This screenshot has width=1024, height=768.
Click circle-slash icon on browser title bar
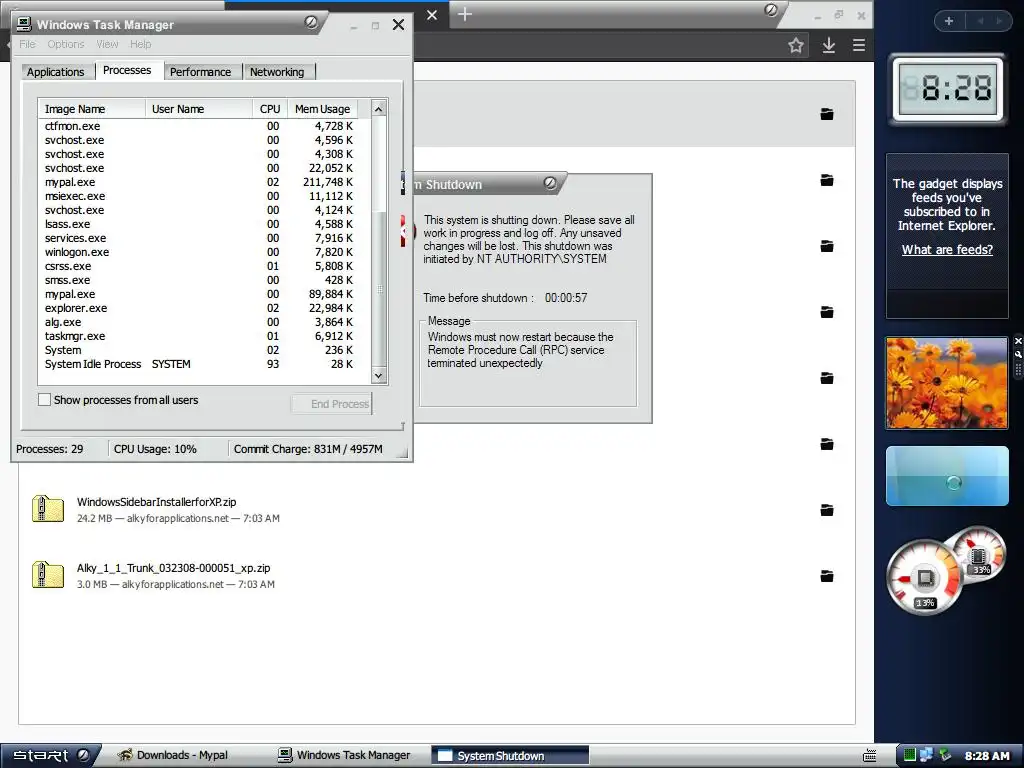(x=771, y=10)
